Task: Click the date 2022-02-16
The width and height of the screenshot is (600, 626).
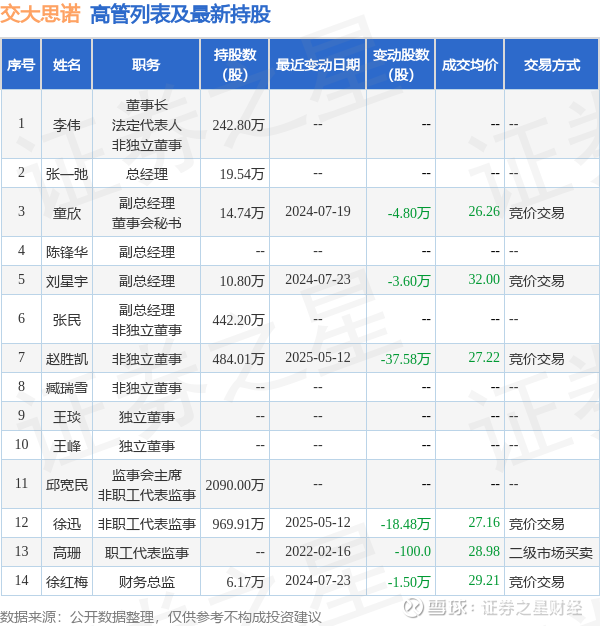Action: pyautogui.click(x=318, y=551)
